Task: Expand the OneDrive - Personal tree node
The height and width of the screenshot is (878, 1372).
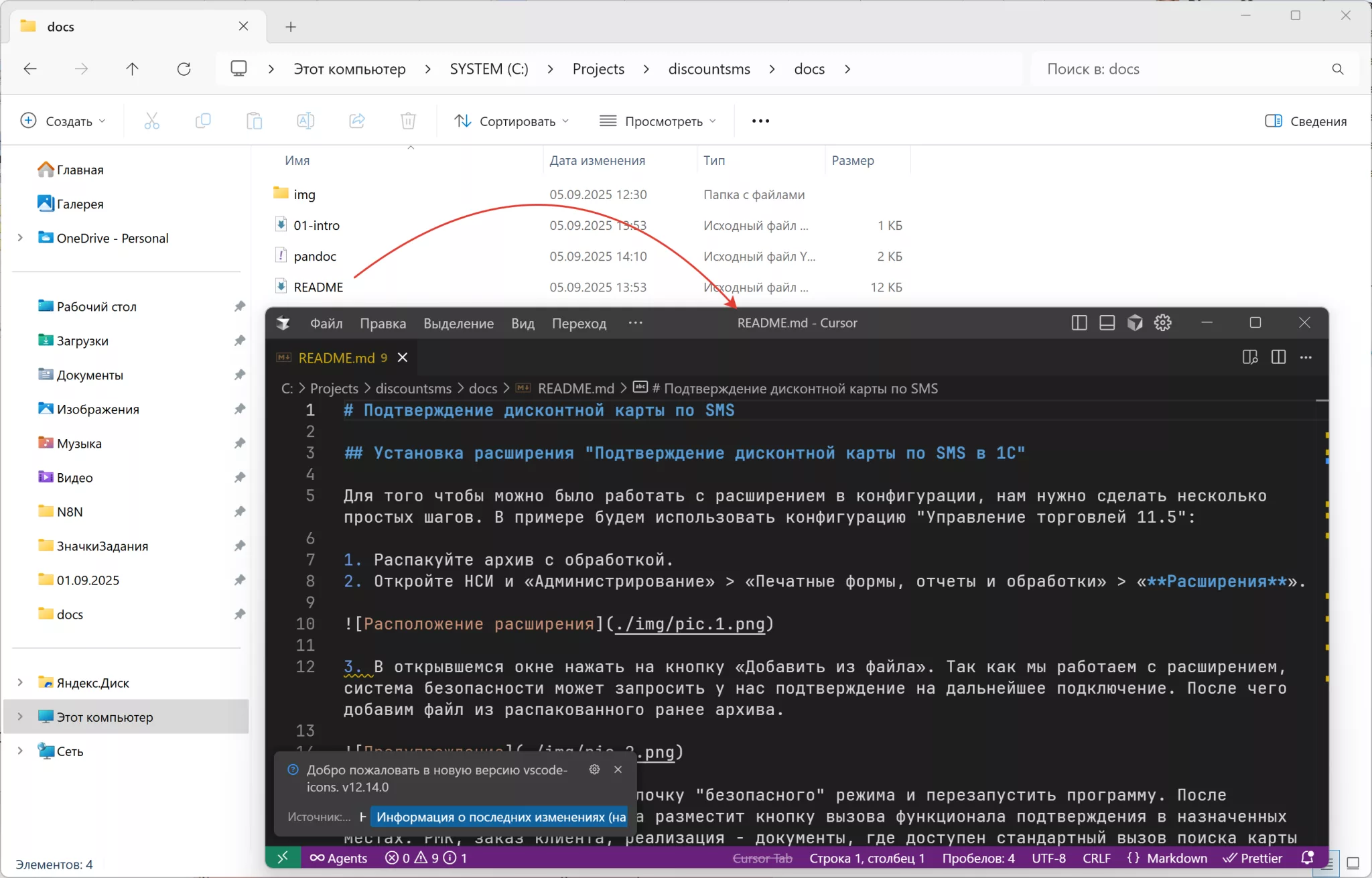Action: pyautogui.click(x=20, y=238)
